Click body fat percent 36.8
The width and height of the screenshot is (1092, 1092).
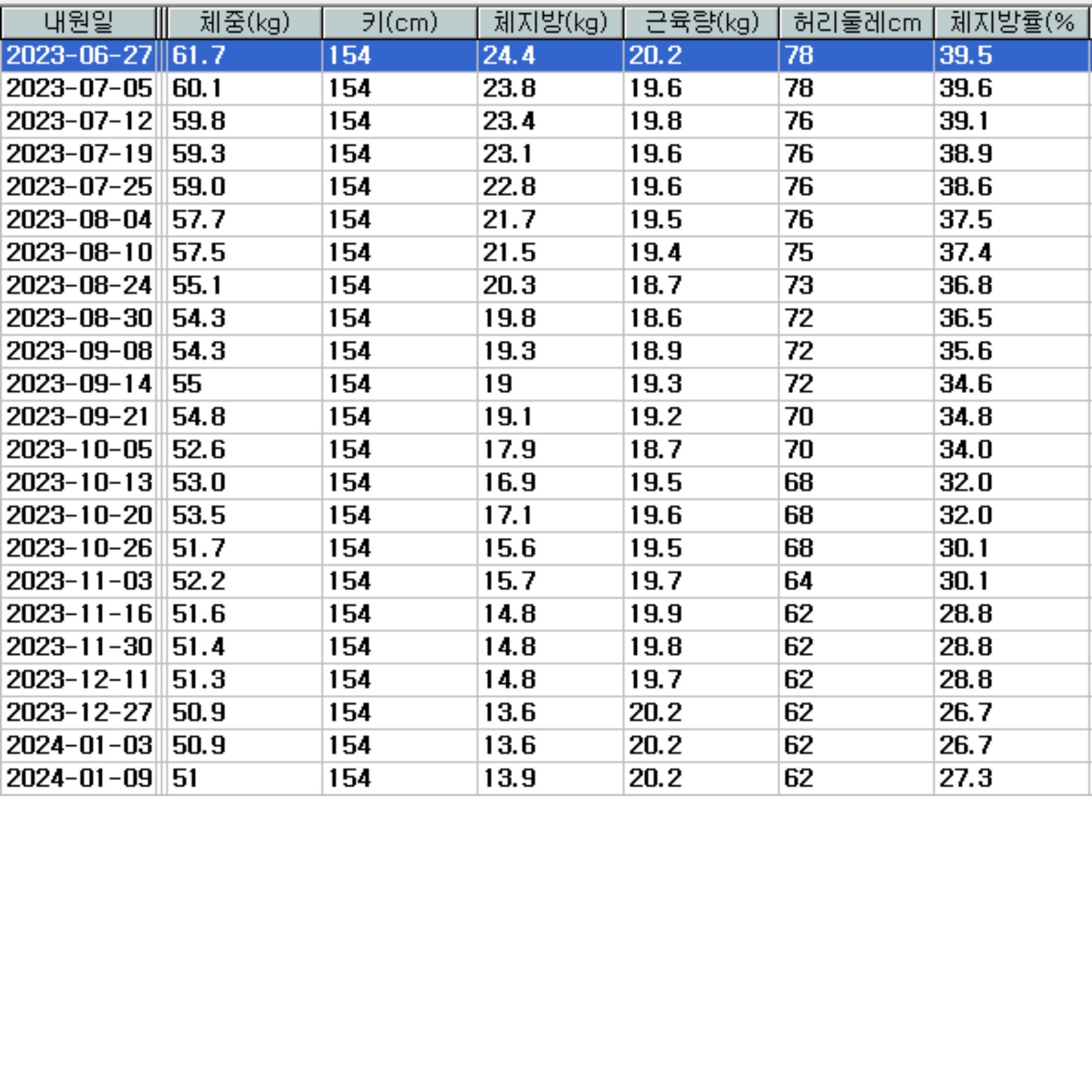pos(965,286)
